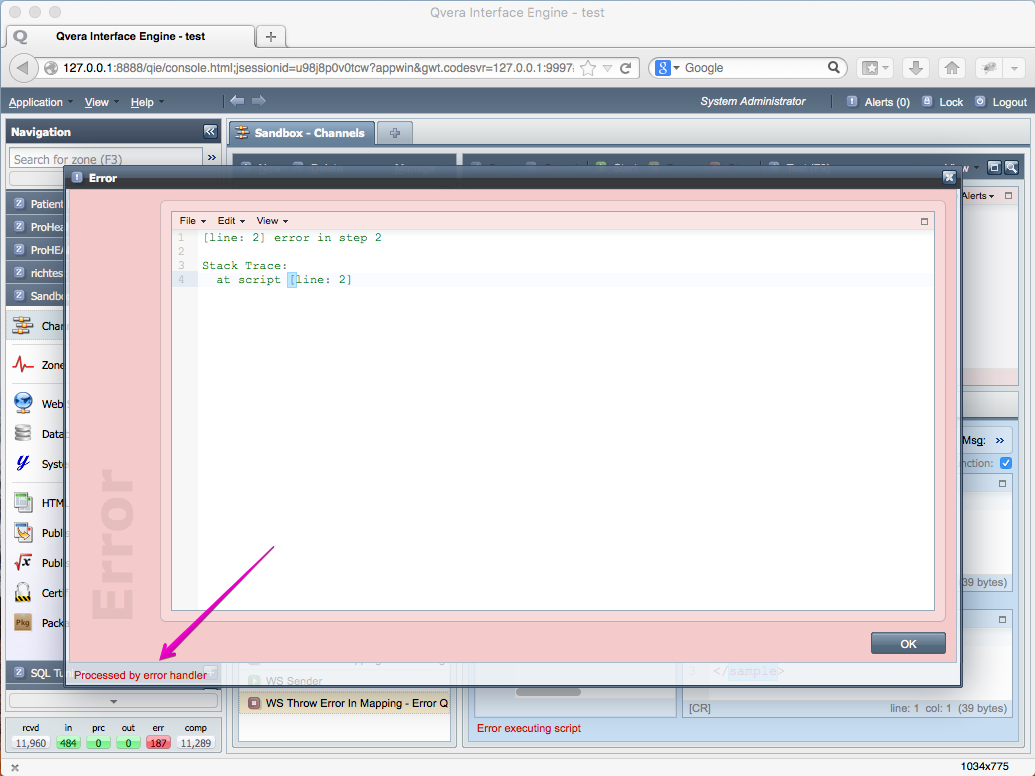Collapse the Navigation panel
Screen dimensions: 1035x776
[x=210, y=131]
